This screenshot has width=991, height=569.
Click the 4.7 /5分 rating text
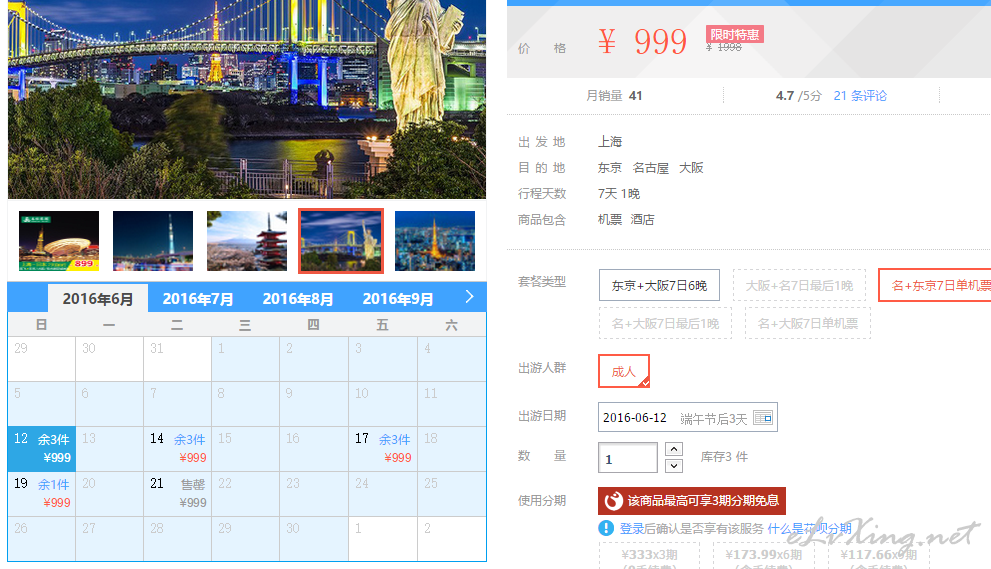pos(799,95)
